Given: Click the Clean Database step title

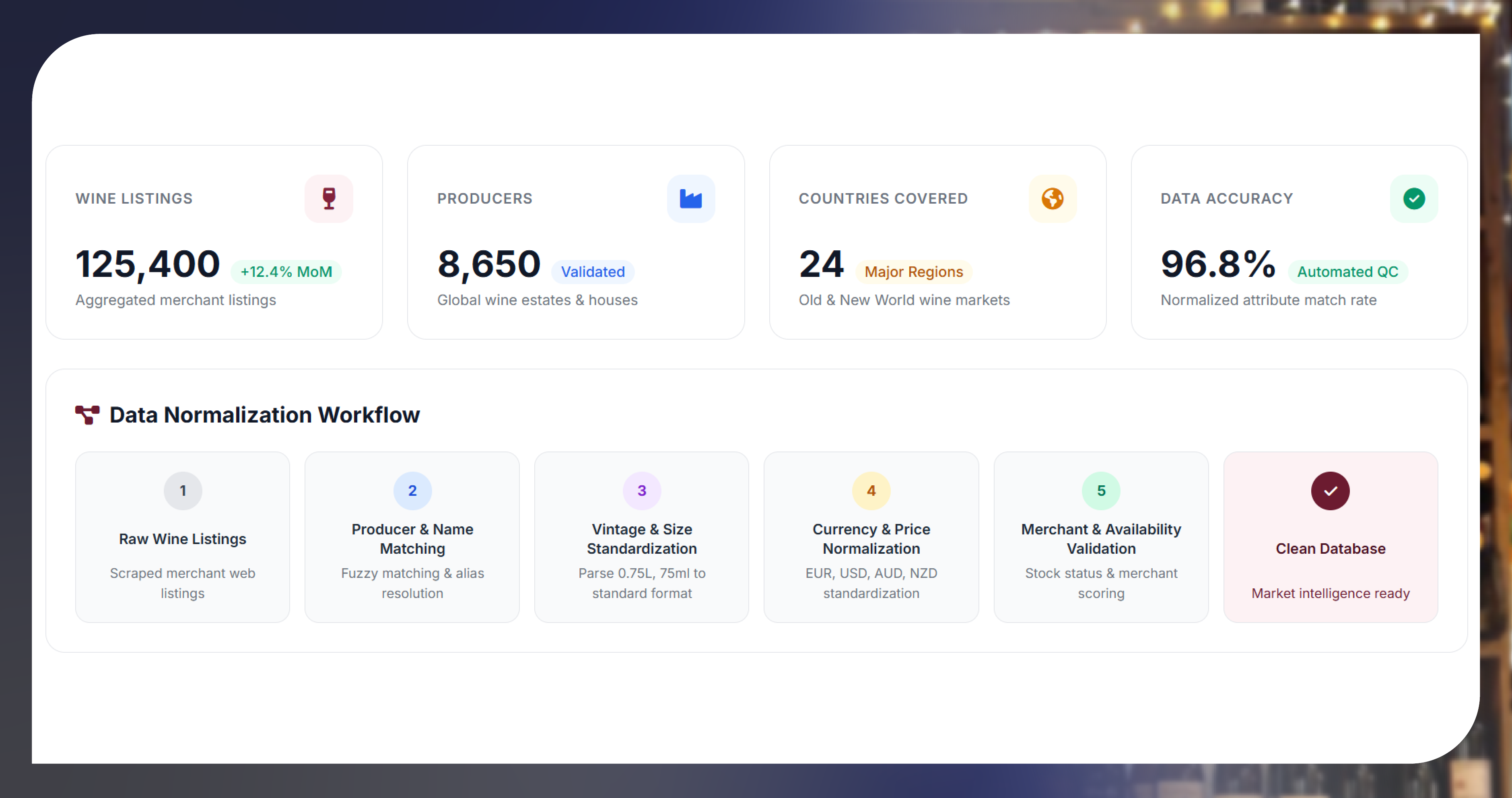Looking at the screenshot, I should pyautogui.click(x=1330, y=548).
